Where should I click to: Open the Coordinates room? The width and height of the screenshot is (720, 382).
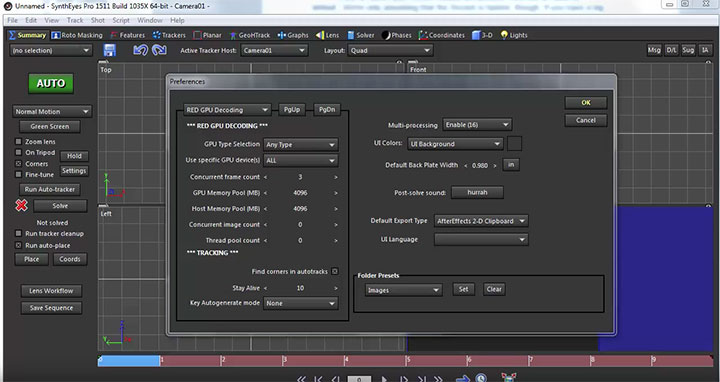441,35
